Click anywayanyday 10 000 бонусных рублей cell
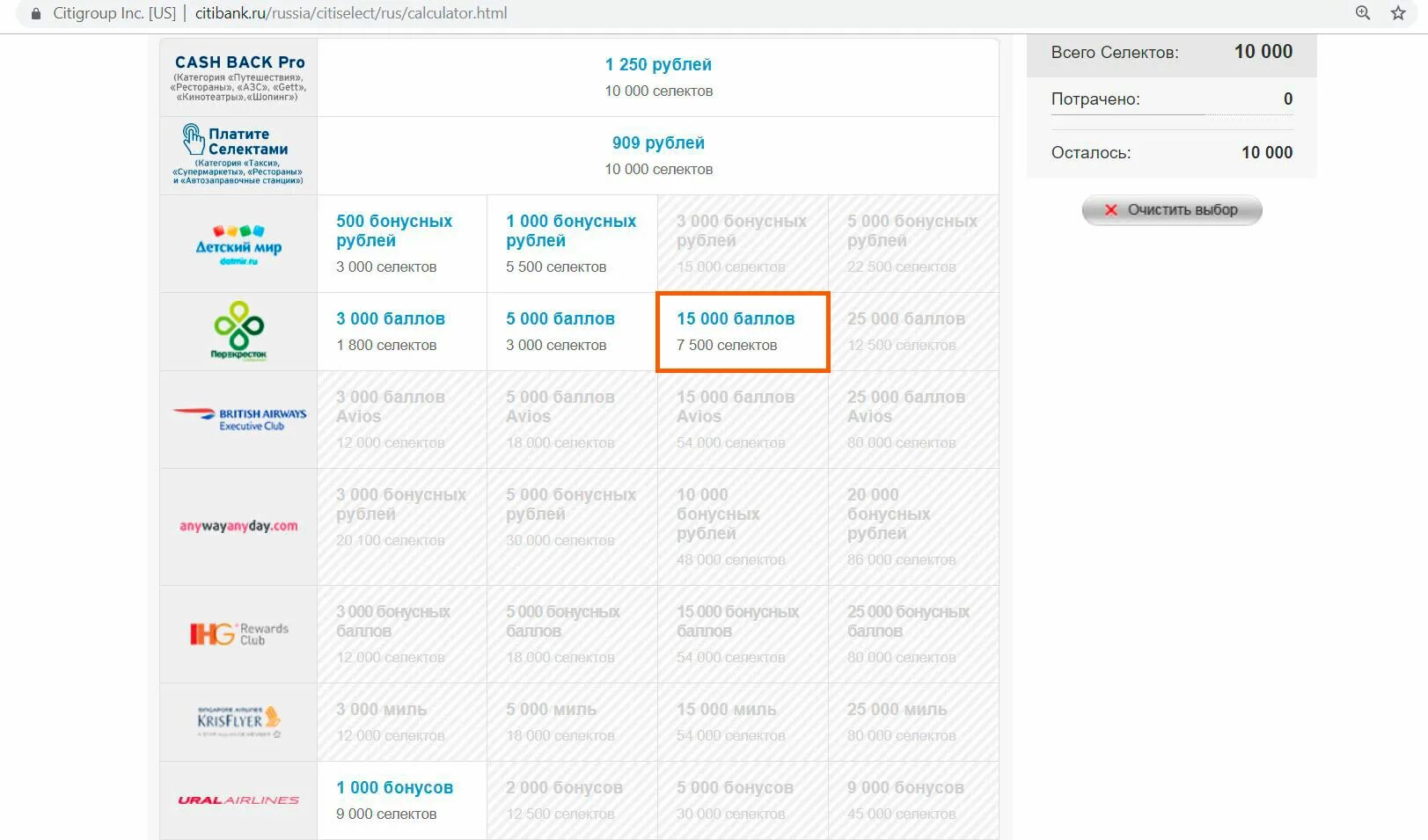Image resolution: width=1428 pixels, height=840 pixels. click(x=743, y=527)
